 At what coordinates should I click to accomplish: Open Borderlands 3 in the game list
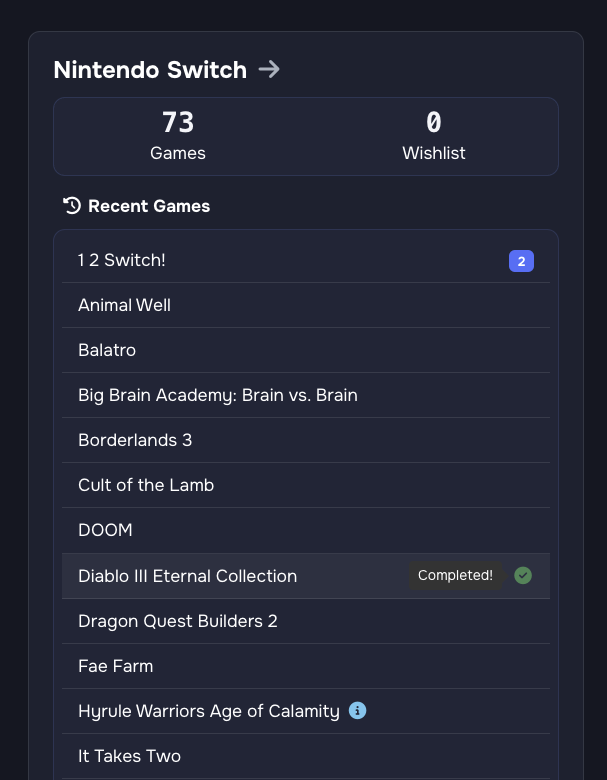[x=135, y=440]
